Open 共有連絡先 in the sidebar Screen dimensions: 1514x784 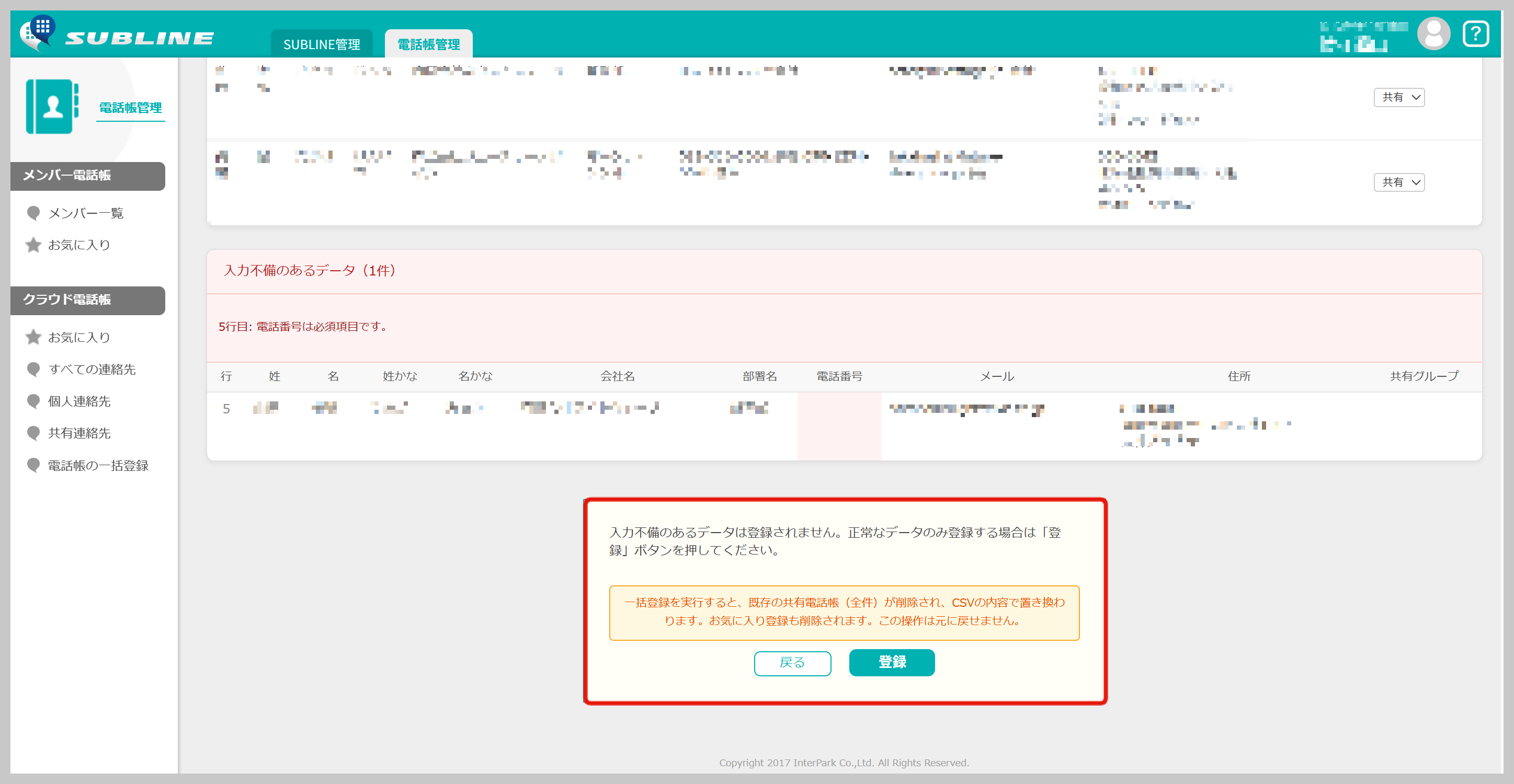[x=79, y=433]
